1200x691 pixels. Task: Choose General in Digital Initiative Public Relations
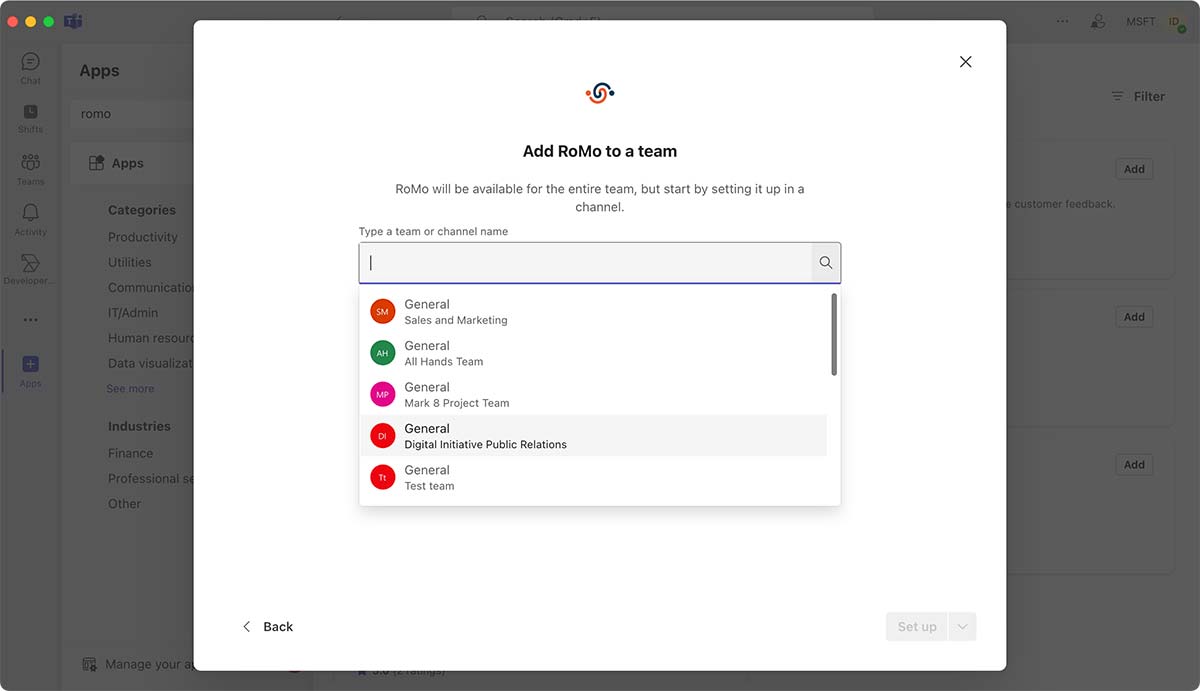point(593,436)
